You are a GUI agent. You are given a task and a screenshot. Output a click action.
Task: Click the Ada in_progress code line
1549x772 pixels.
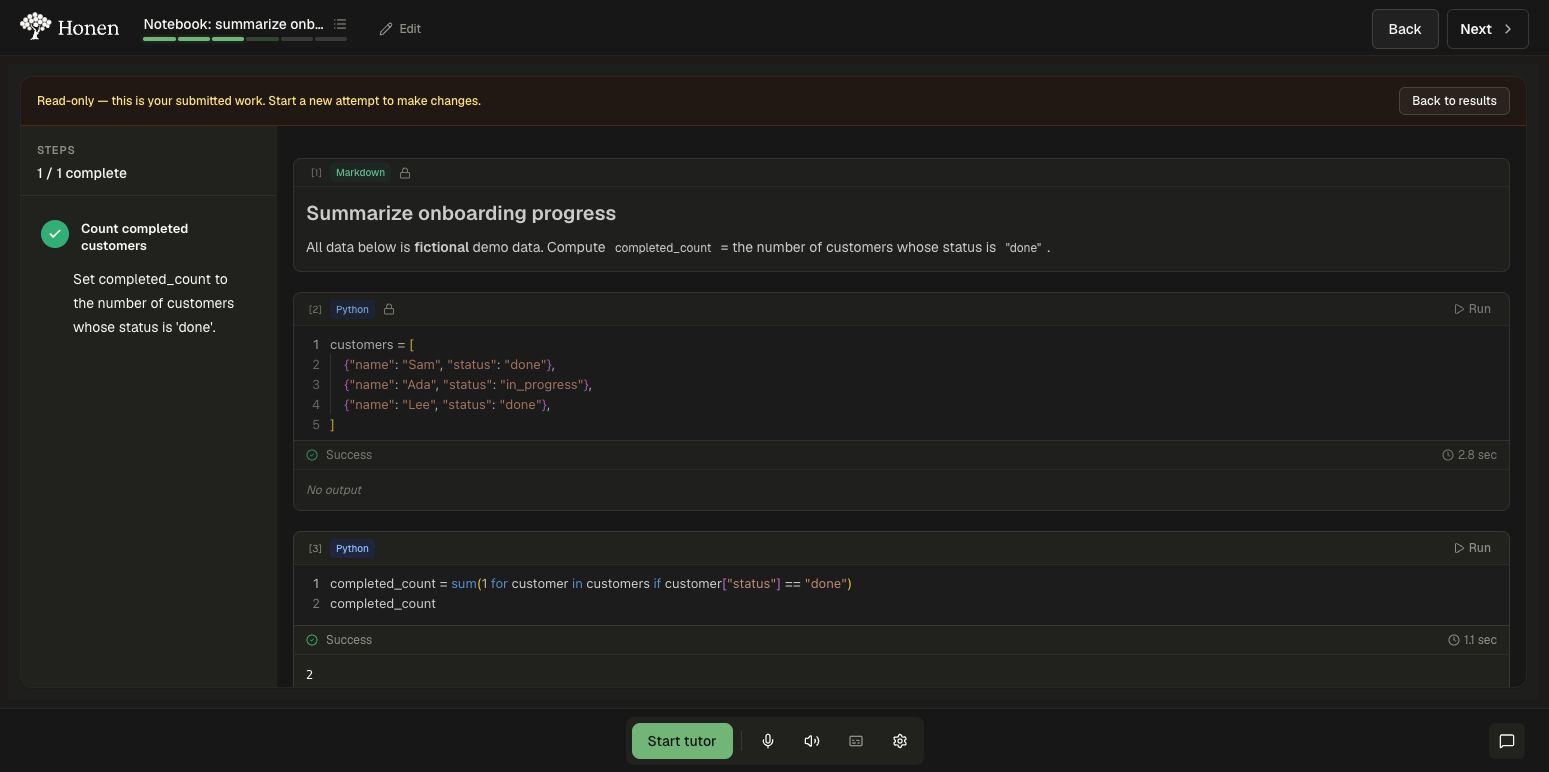468,385
